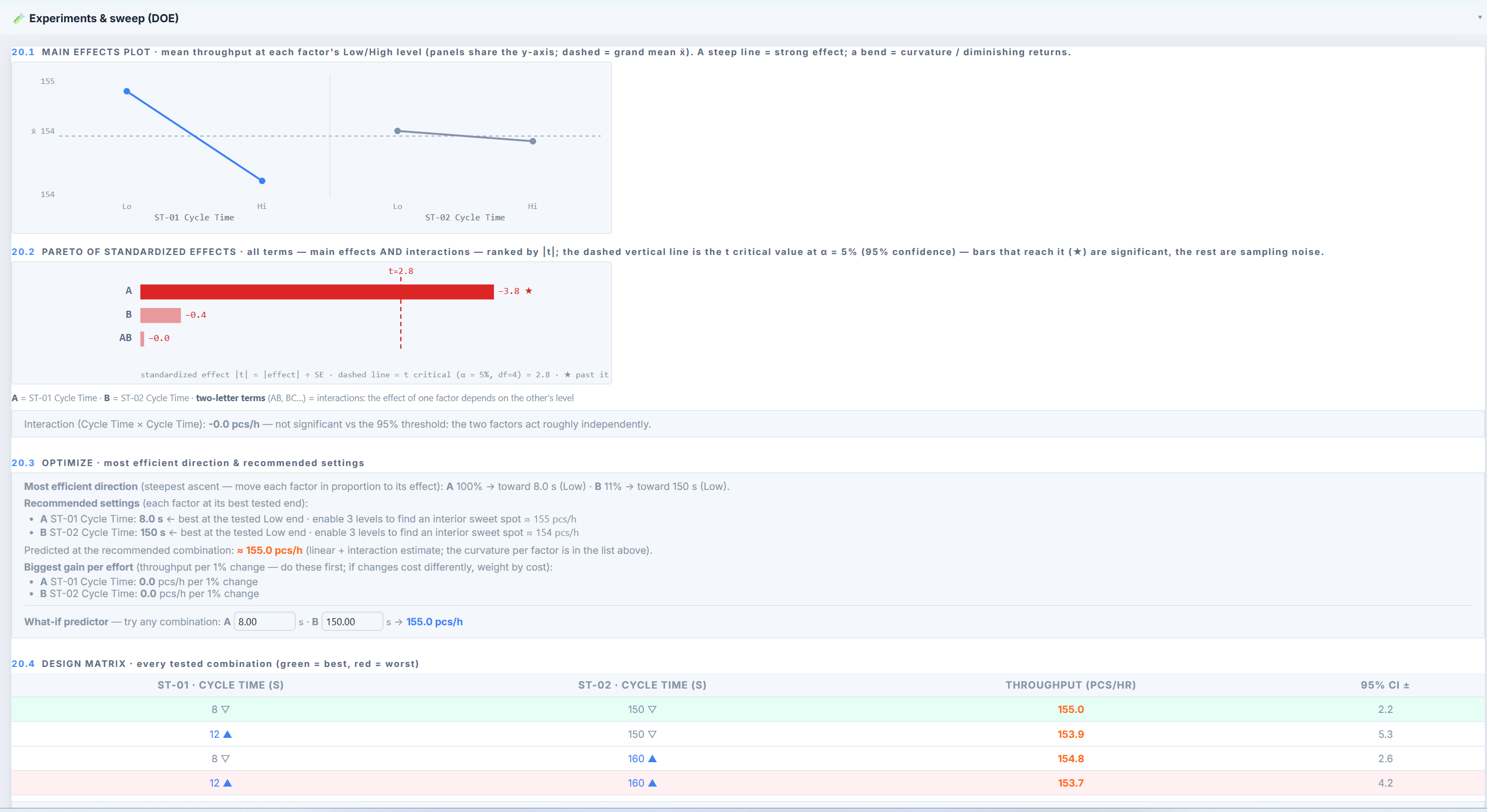Click the red A bar in the Pareto chart
This screenshot has width=1487, height=812.
click(317, 291)
